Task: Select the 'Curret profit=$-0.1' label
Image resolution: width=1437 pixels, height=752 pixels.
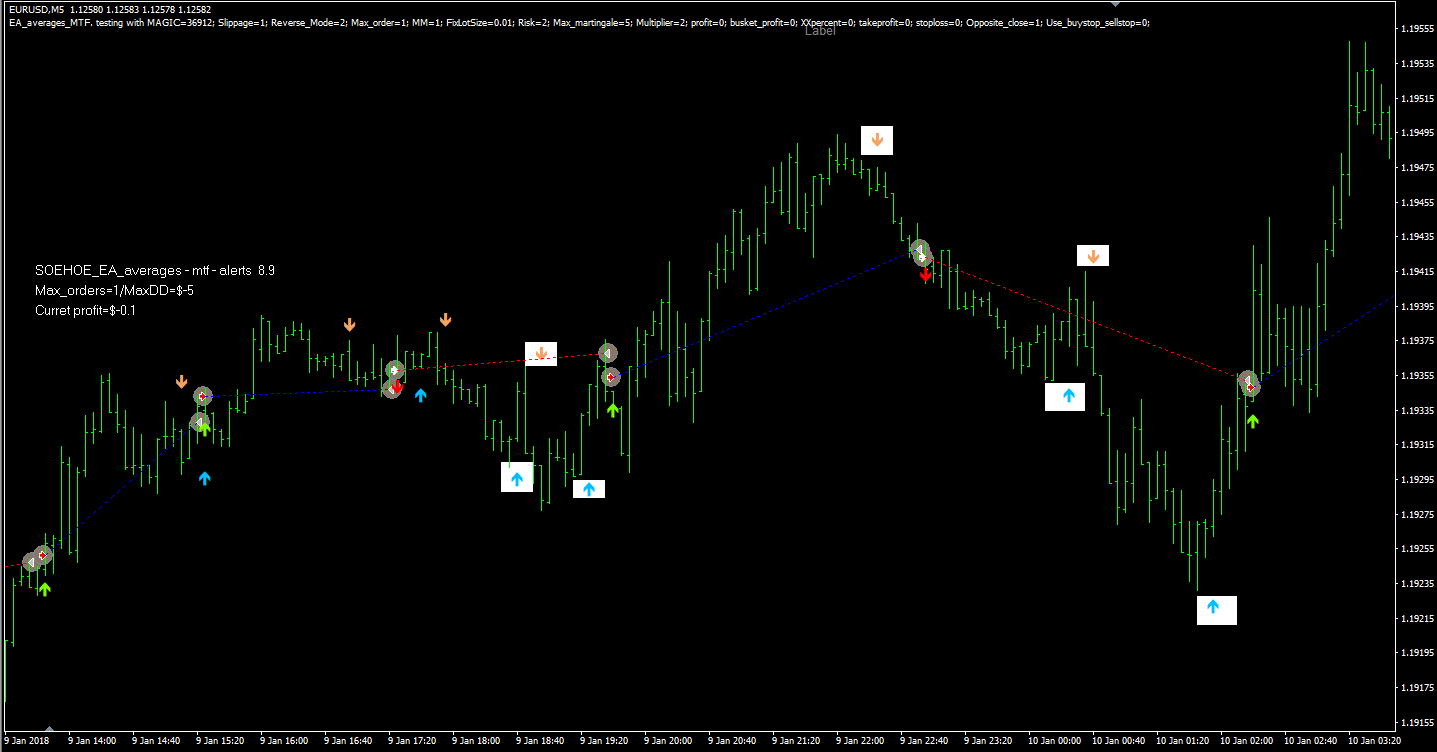Action: point(85,311)
